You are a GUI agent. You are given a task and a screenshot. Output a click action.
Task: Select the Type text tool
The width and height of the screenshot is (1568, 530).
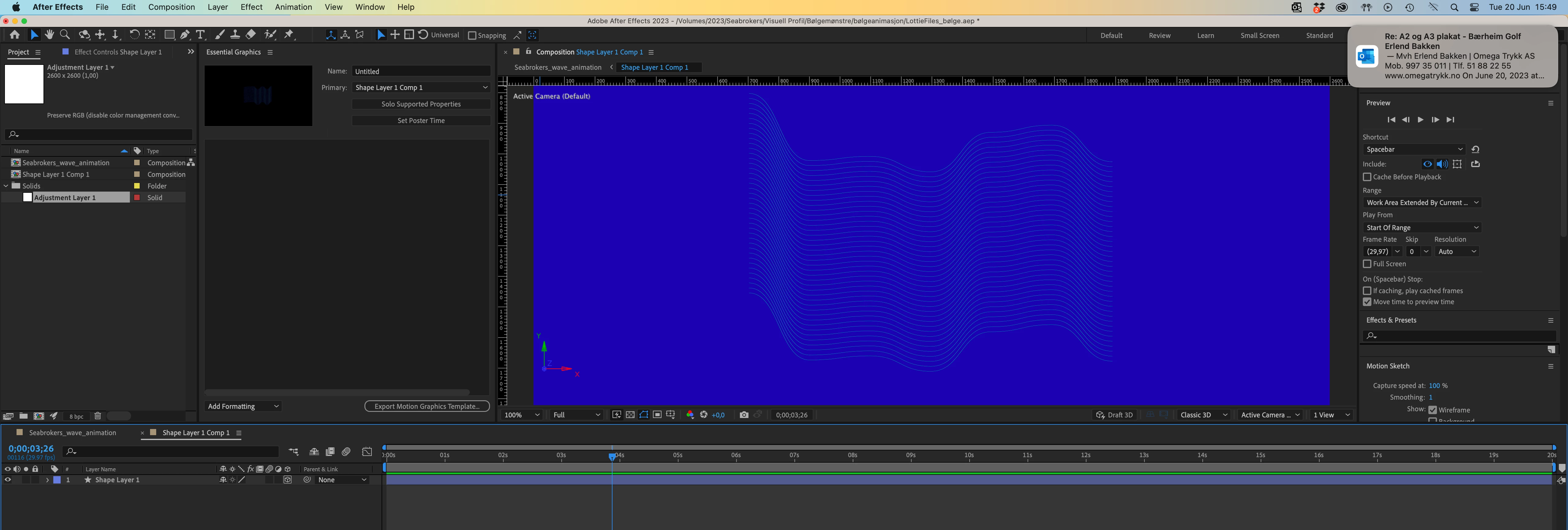[200, 35]
